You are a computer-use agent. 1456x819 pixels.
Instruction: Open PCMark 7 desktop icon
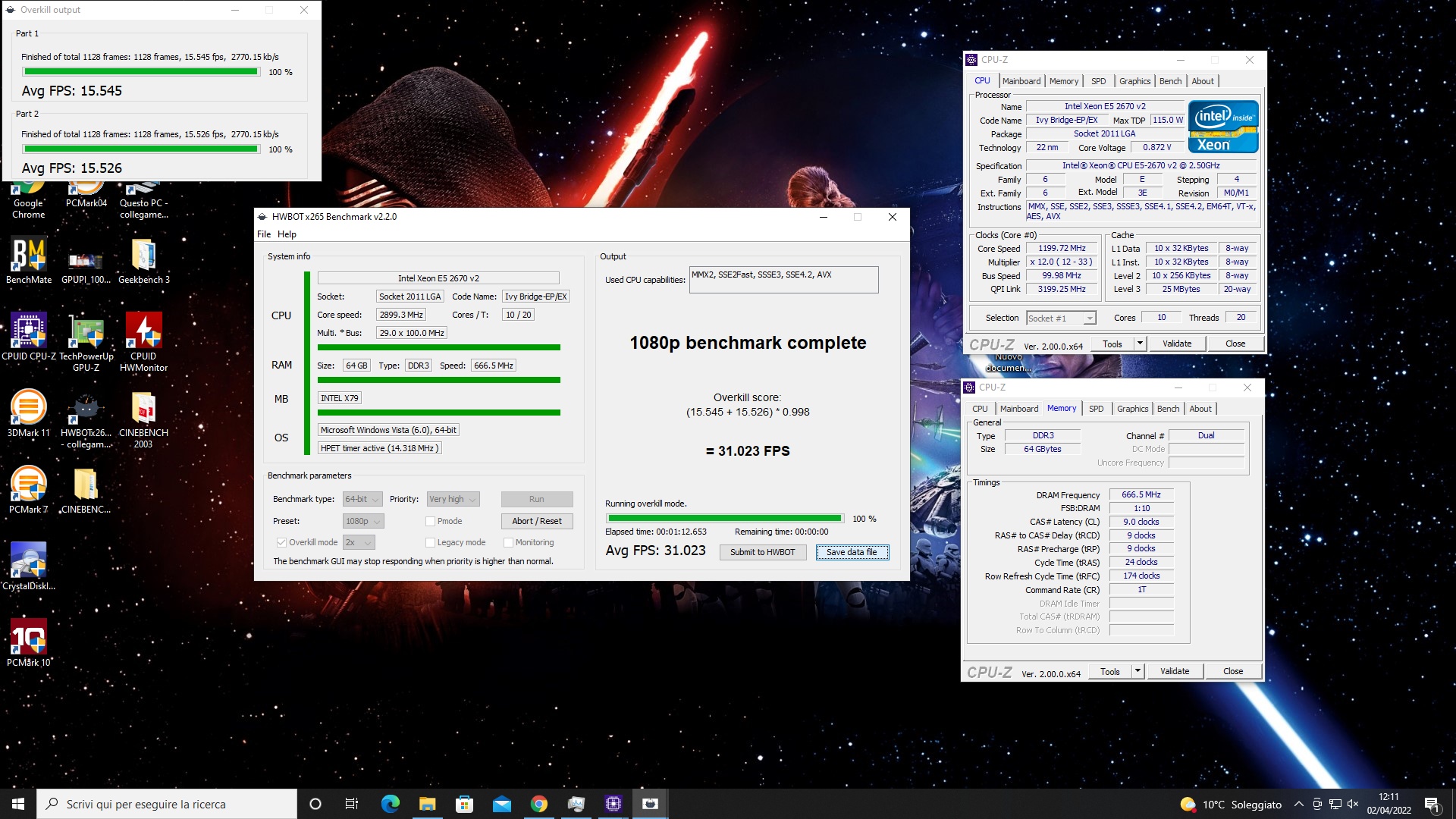click(x=29, y=491)
